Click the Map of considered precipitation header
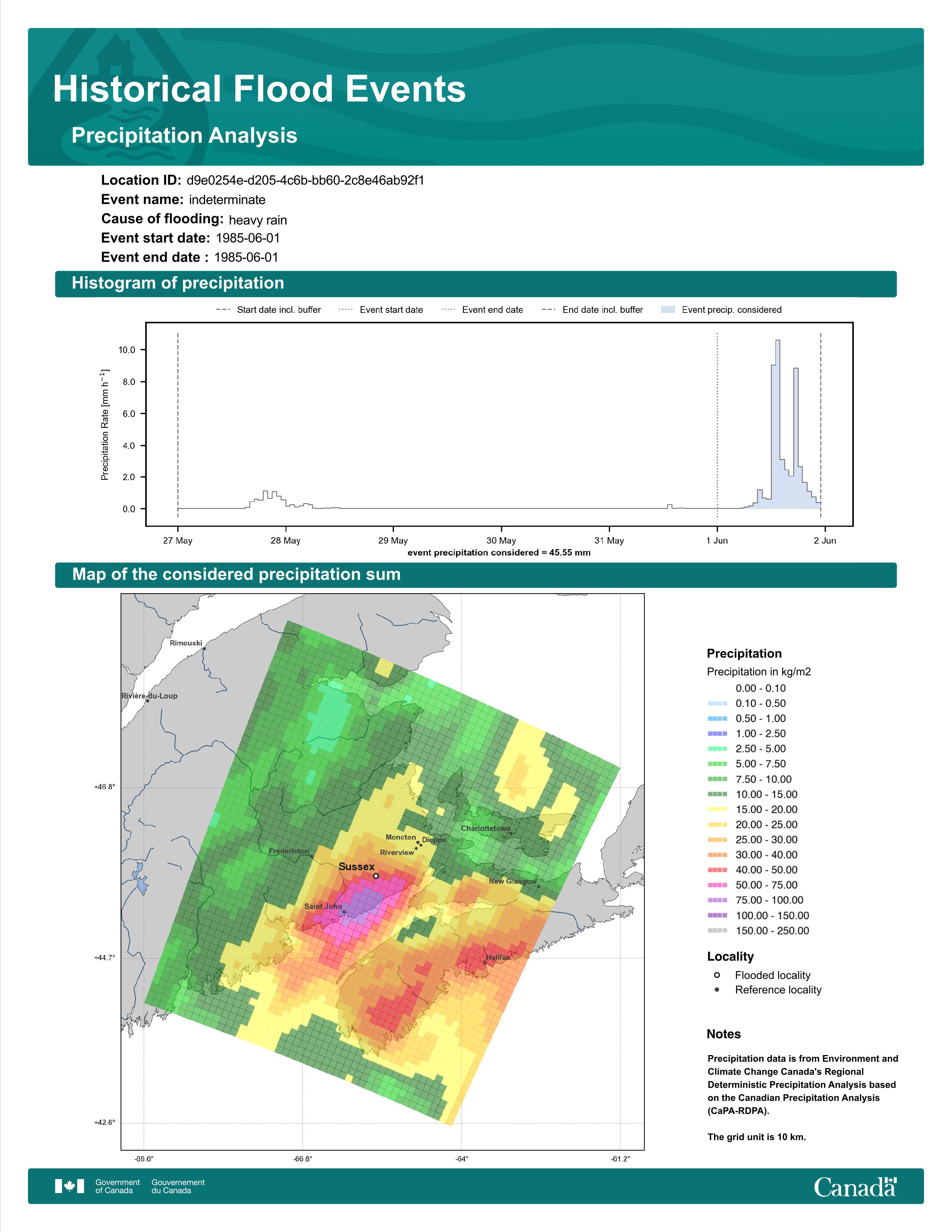This screenshot has height=1232, width=952. [236, 574]
